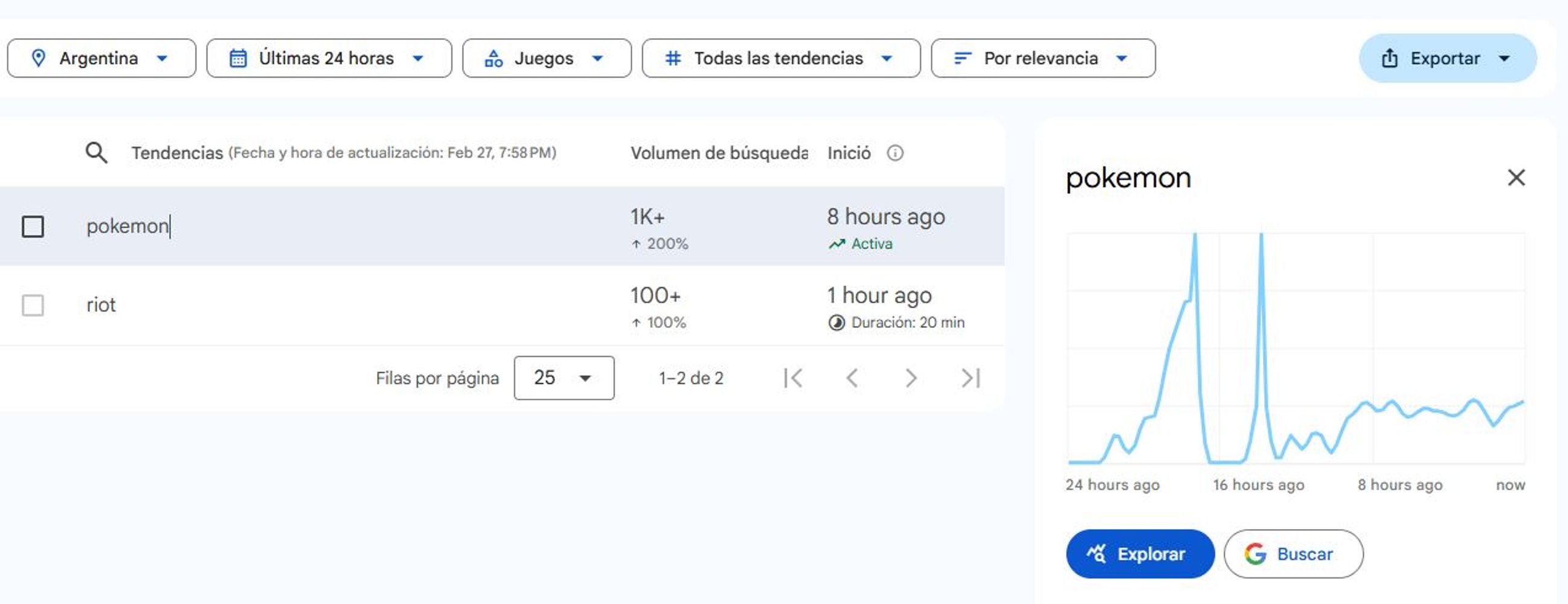Open the Argentina location dropdown
Viewport: 1568px width, 604px height.
pos(101,59)
